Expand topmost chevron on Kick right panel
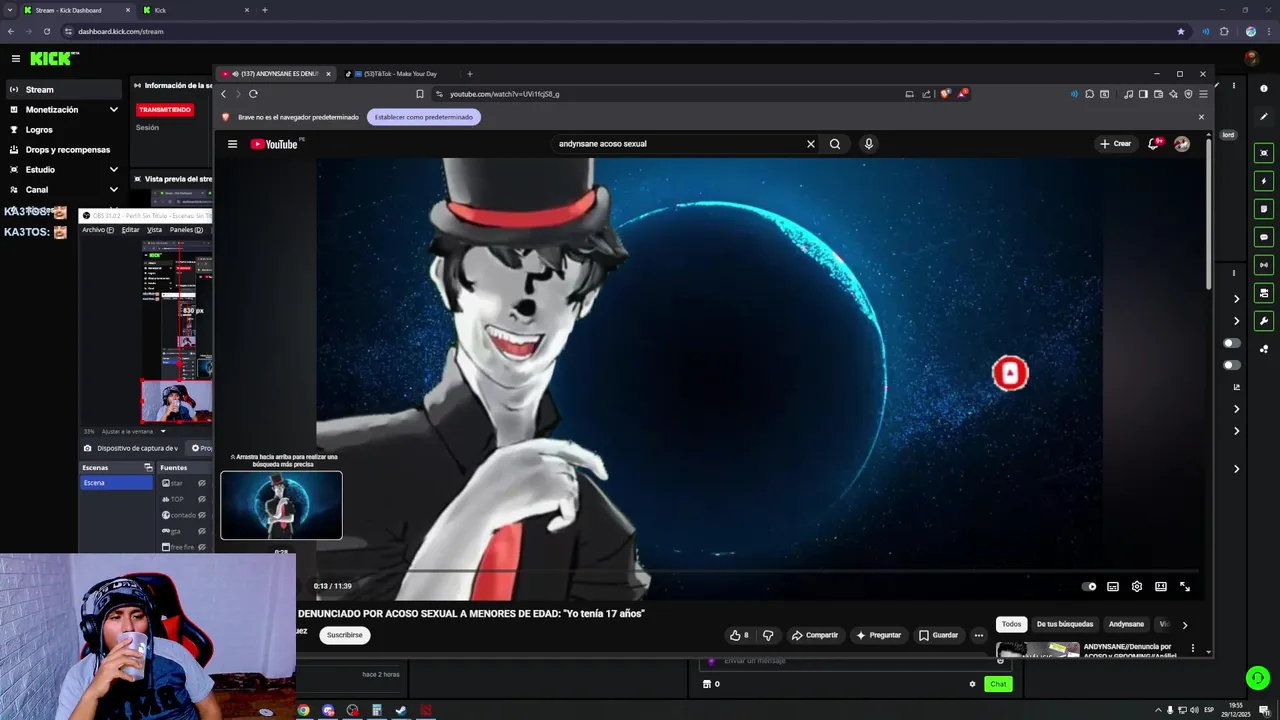1280x720 pixels. pos(1236,299)
